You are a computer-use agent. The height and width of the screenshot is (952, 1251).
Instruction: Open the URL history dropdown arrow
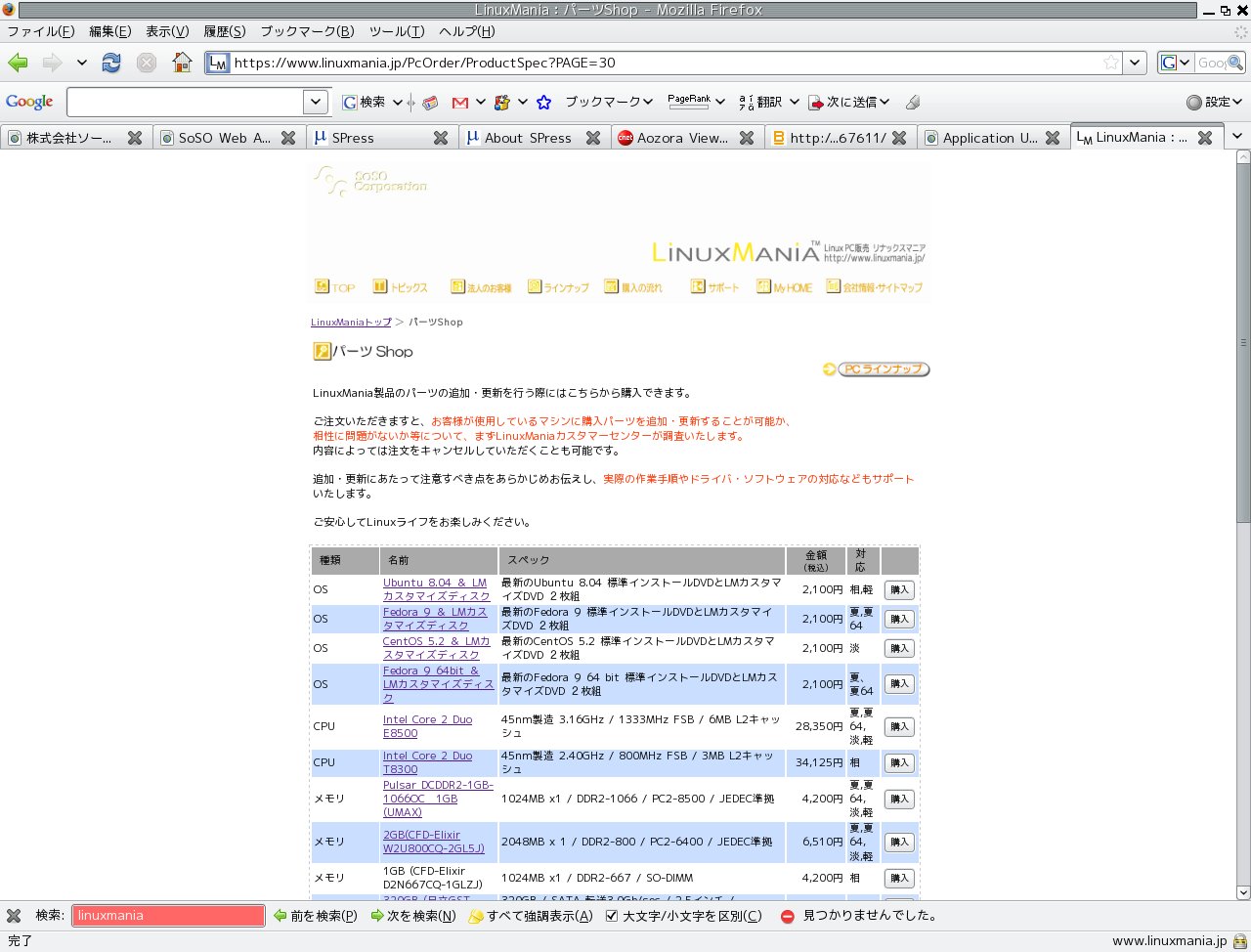(x=1134, y=63)
